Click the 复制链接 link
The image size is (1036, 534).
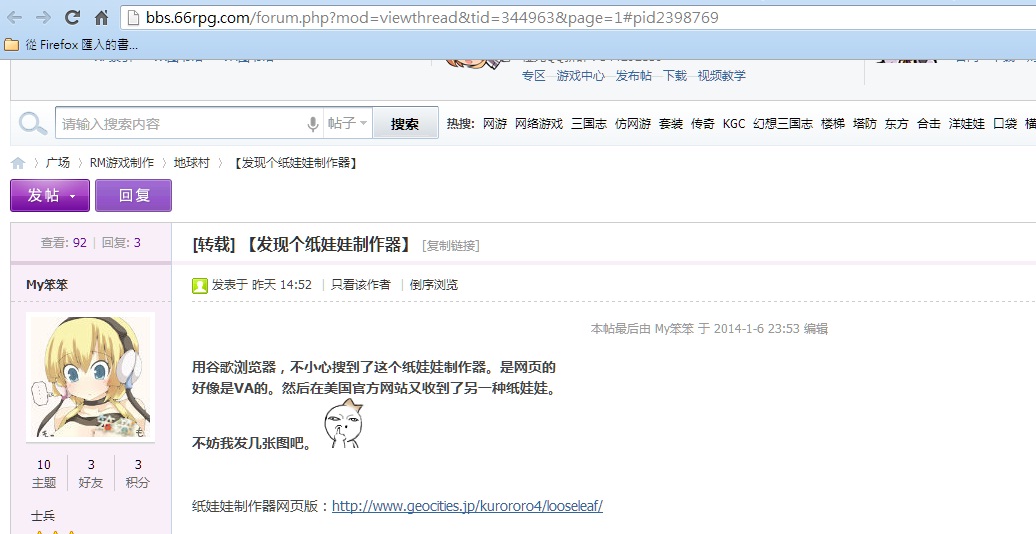pyautogui.click(x=451, y=246)
